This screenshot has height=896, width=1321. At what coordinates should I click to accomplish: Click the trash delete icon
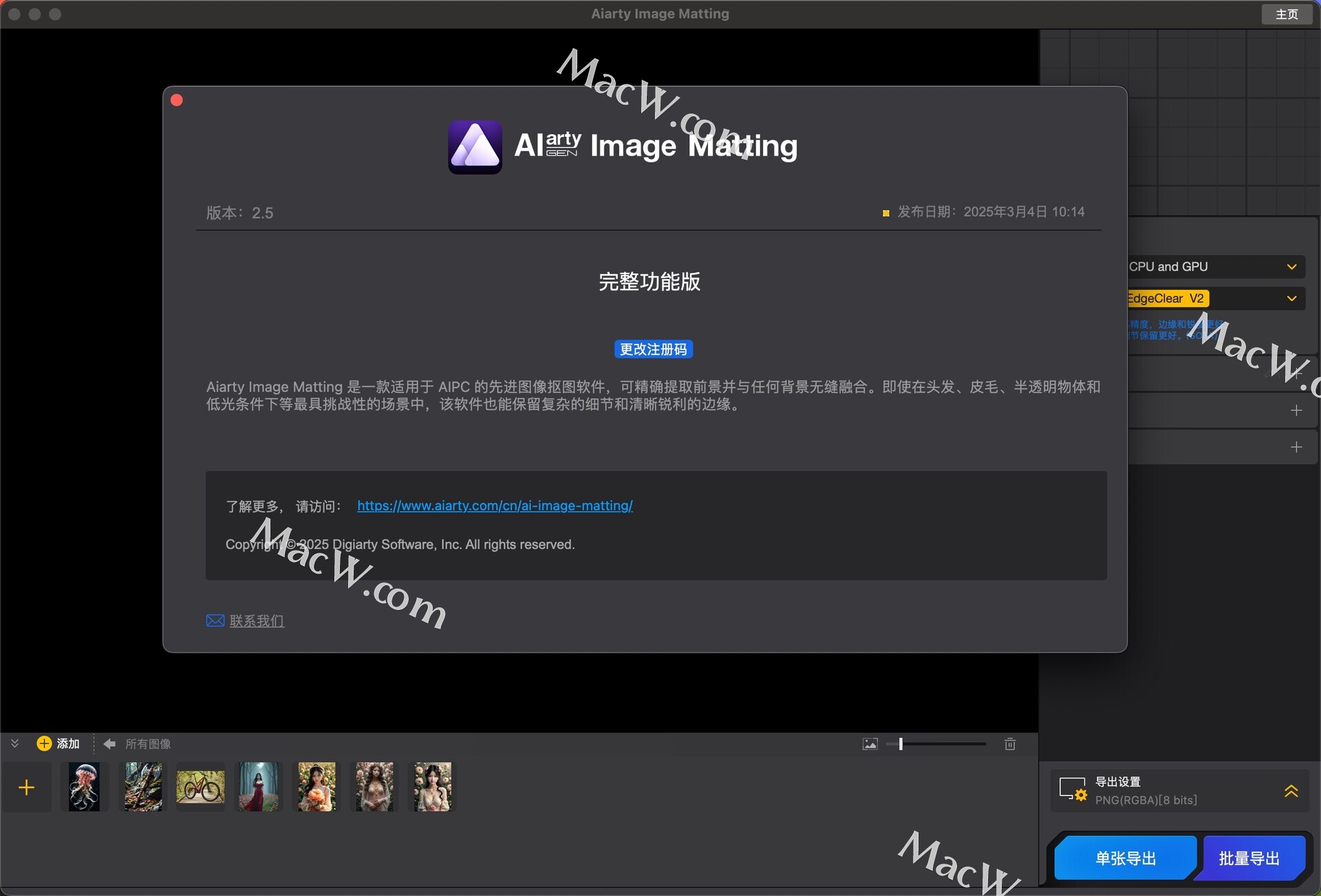pyautogui.click(x=1010, y=744)
